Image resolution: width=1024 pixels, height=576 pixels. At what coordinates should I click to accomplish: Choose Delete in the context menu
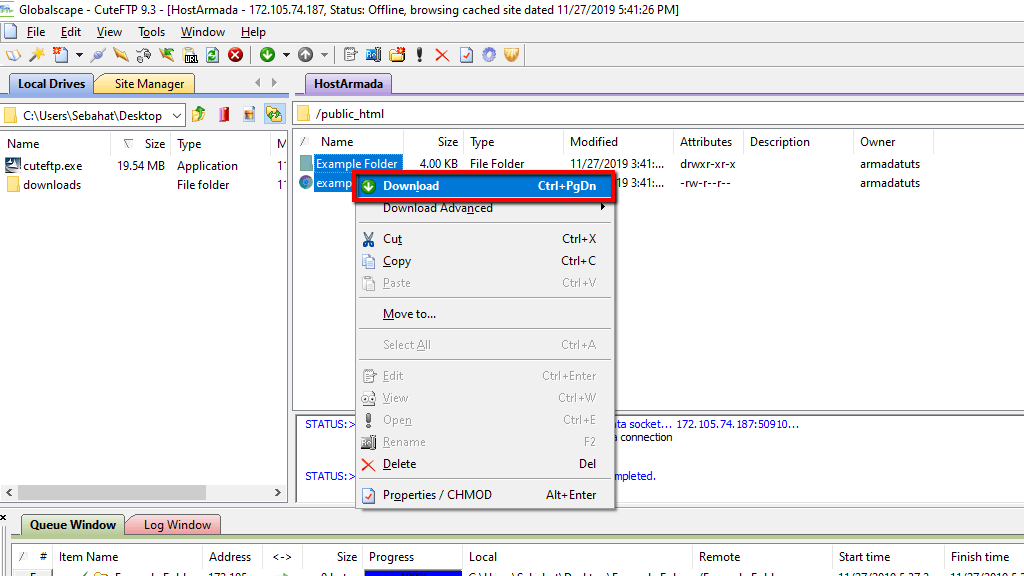484,464
